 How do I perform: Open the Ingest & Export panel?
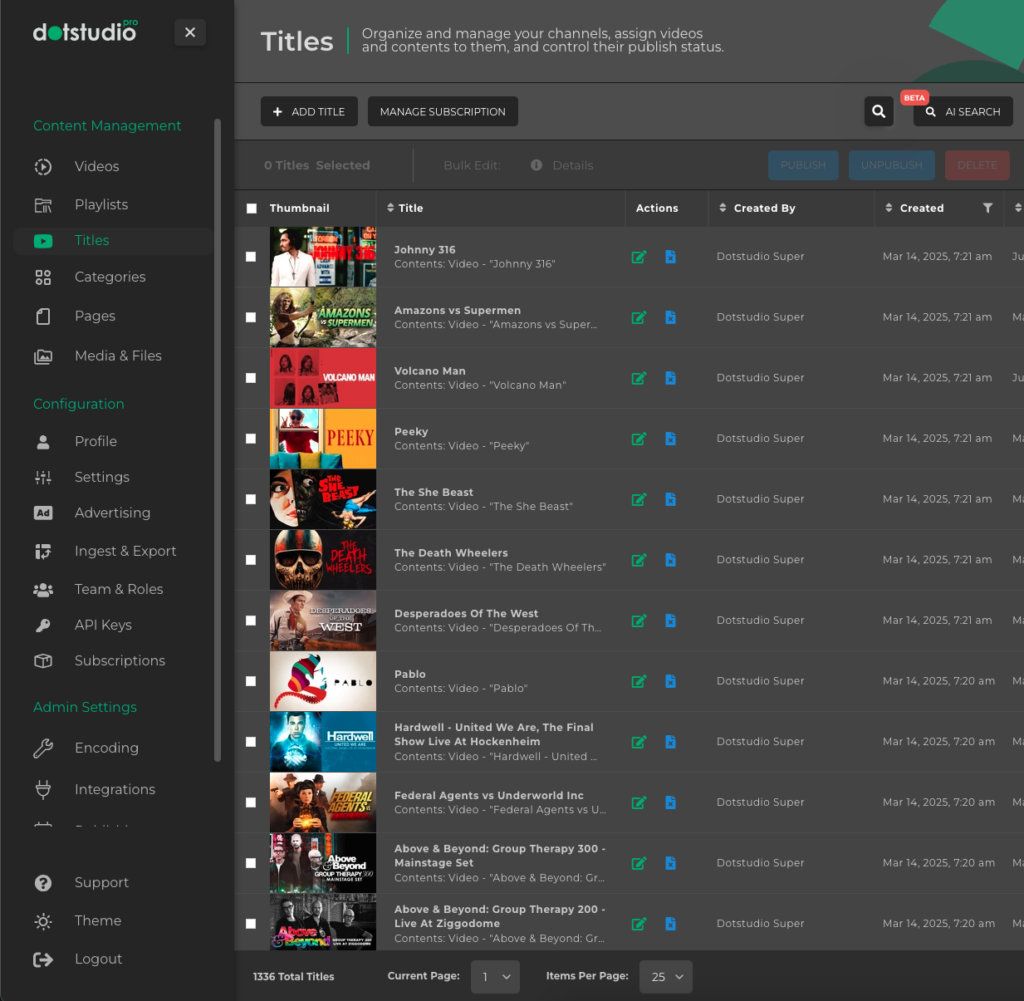[43, 550]
